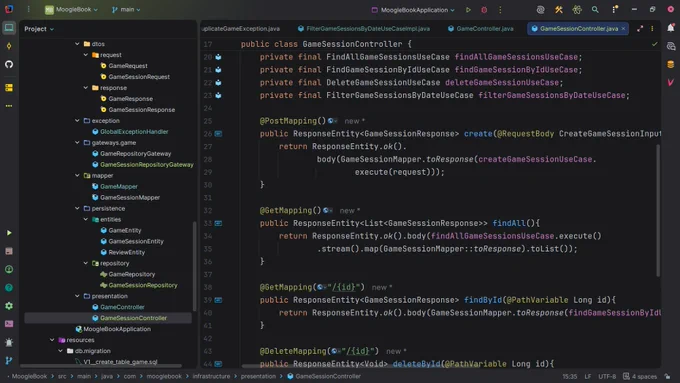Expand editor with the arrows icon
This screenshot has width=680, height=383.
640,29
